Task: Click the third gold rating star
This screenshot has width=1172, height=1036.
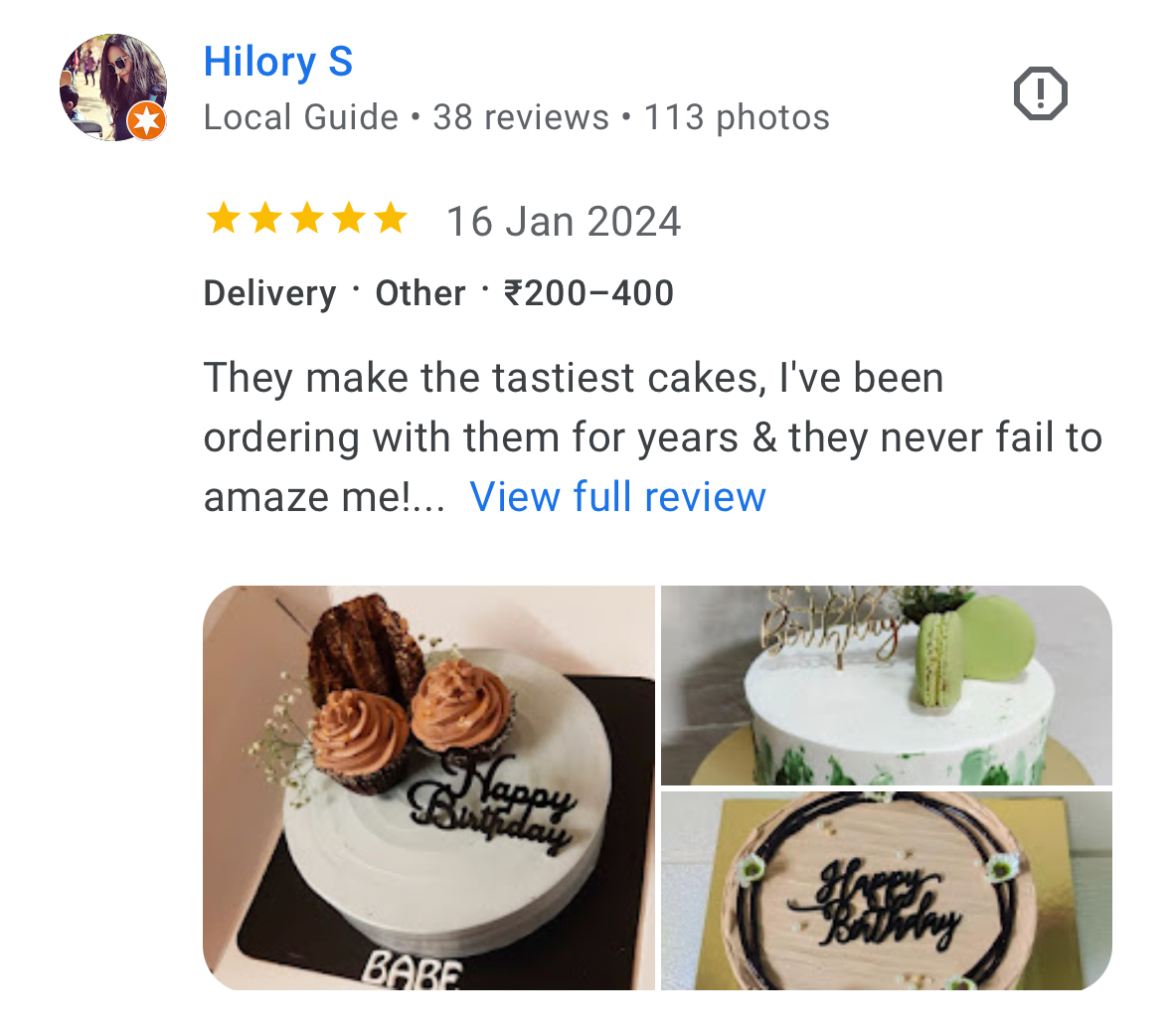Action: pyautogui.click(x=307, y=218)
